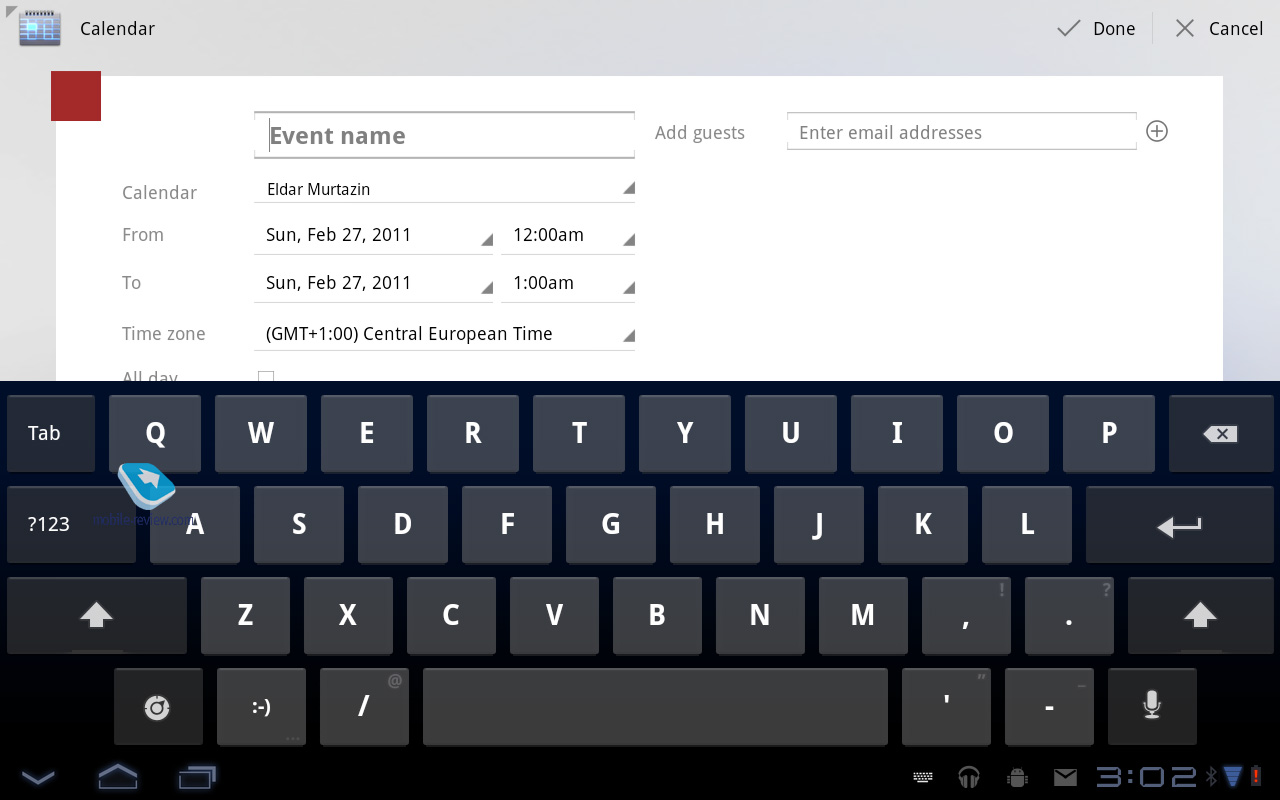Focus the Enter email addresses field
The height and width of the screenshot is (800, 1280).
coord(961,132)
